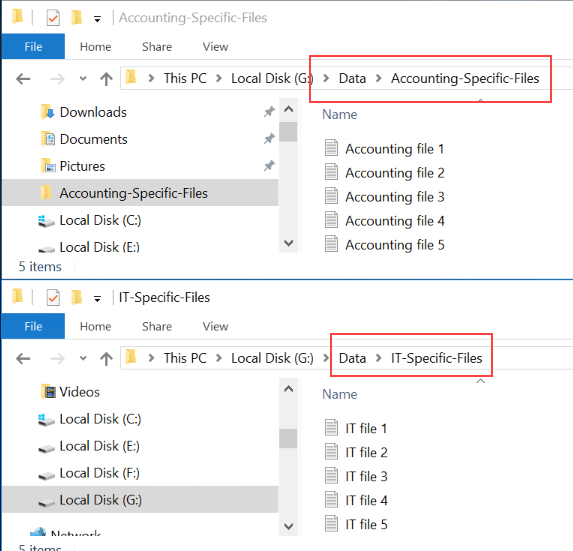This screenshot has width=573, height=551.
Task: Click Name column header in IT-Specific-Files list
Action: (339, 394)
